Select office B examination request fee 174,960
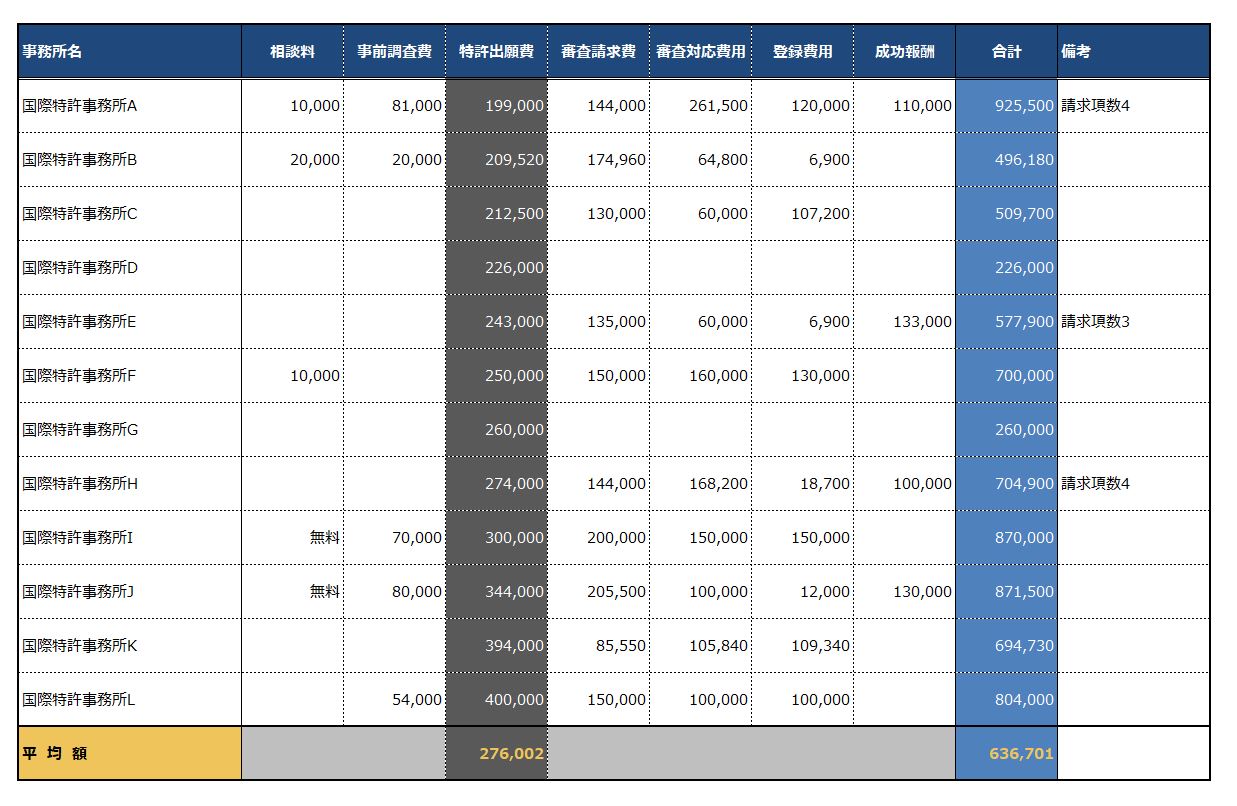Viewport: 1237px width, 806px height. point(598,160)
